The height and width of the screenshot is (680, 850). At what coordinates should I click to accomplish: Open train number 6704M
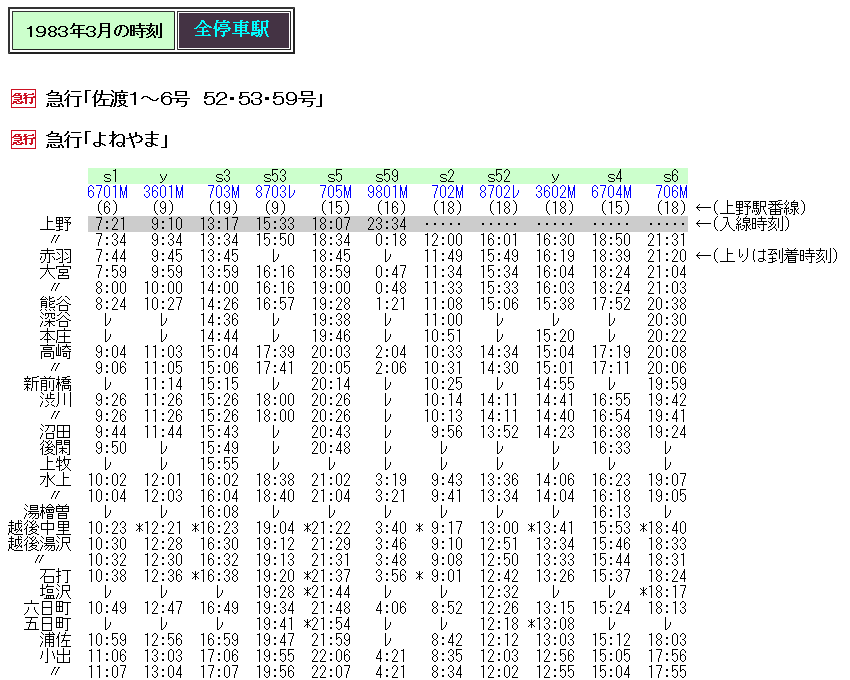[611, 192]
